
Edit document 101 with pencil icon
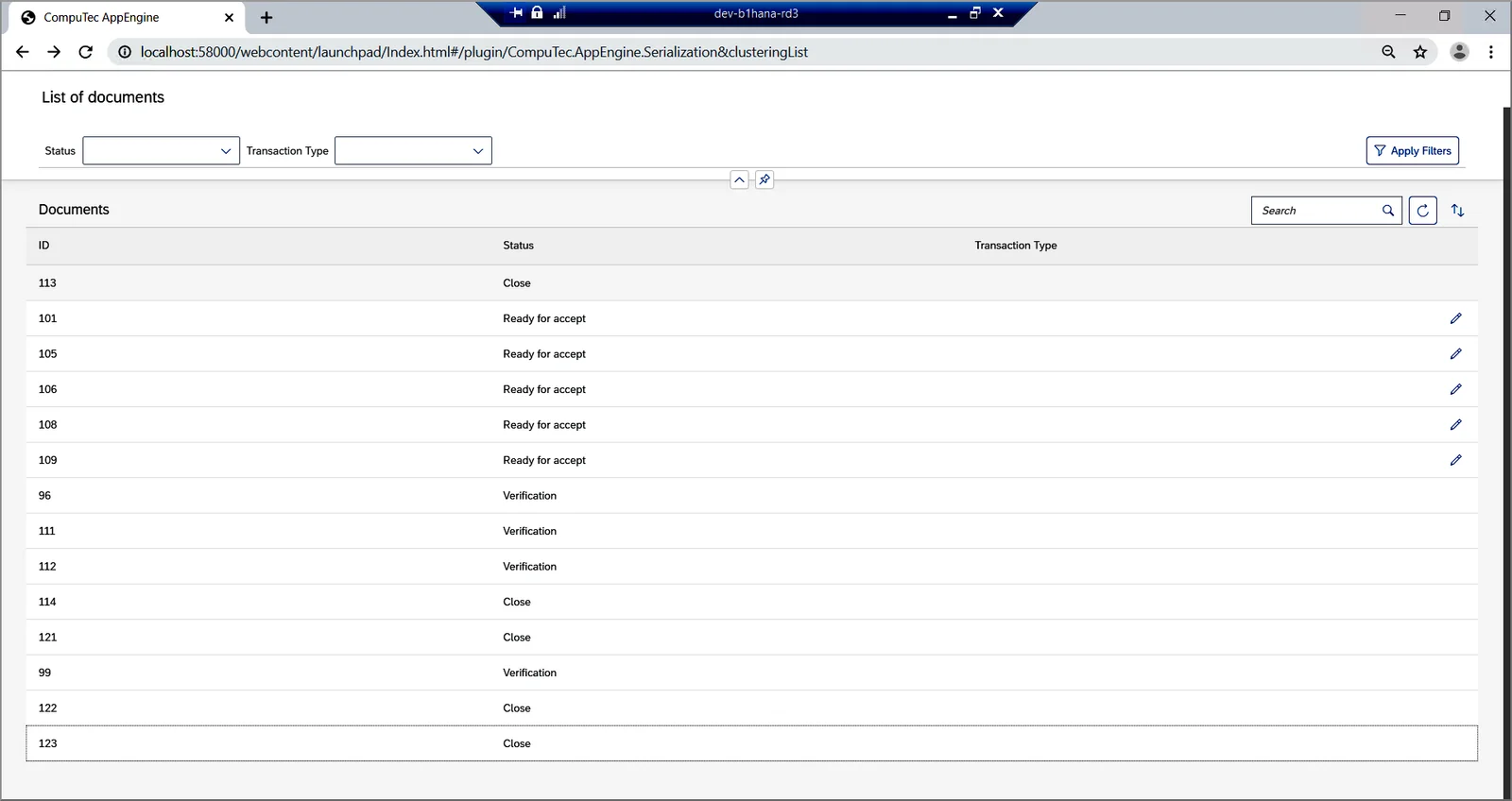[1455, 318]
